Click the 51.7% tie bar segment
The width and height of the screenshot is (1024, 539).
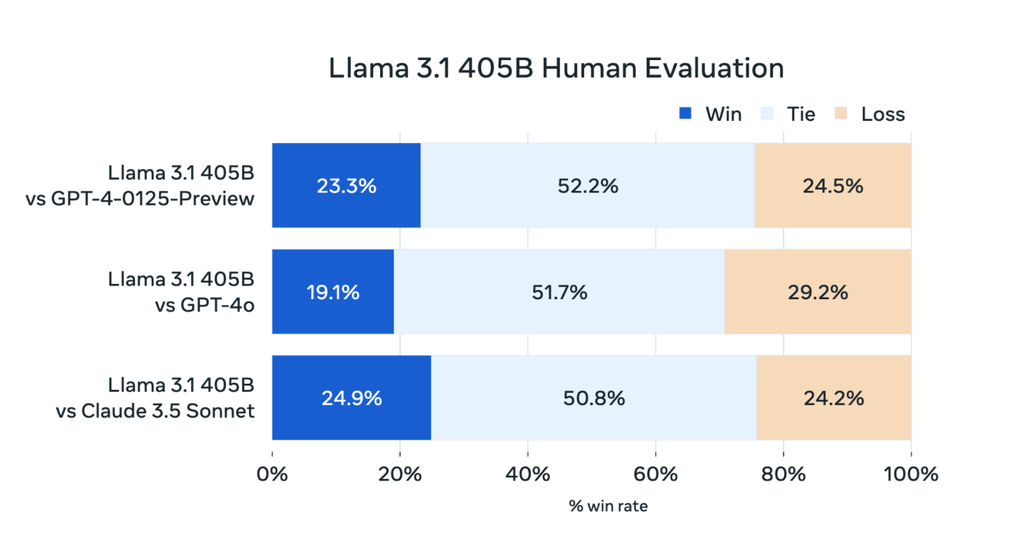[558, 292]
